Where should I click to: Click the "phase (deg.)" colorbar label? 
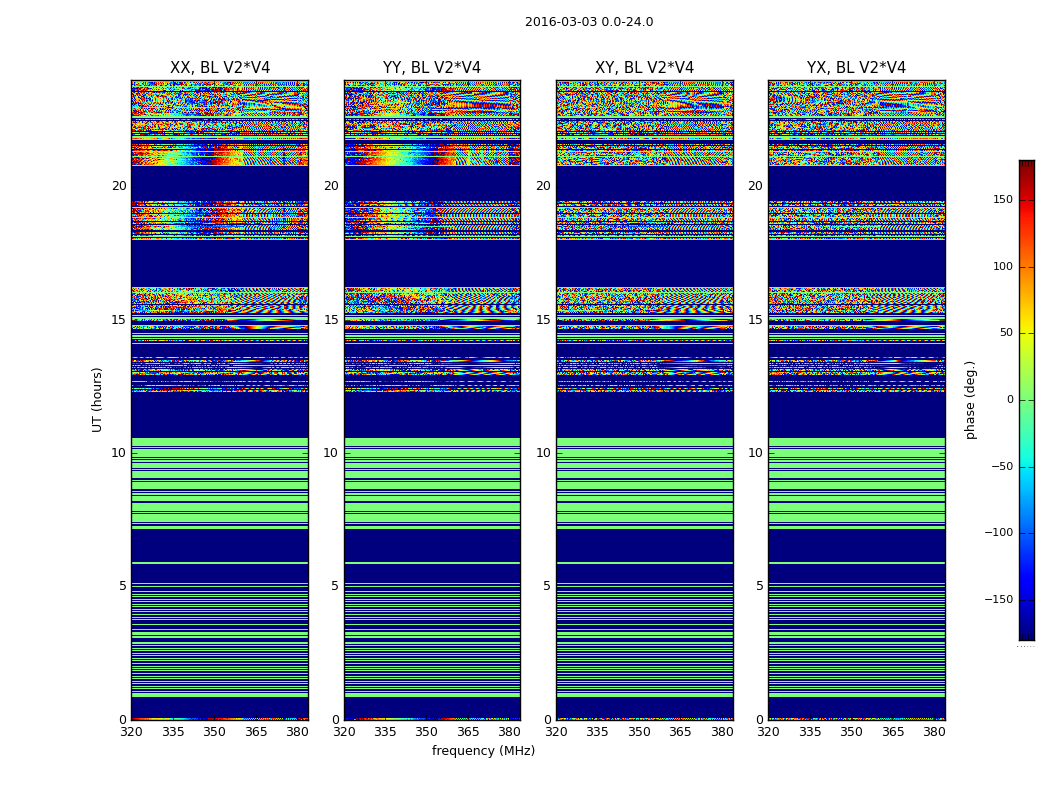point(971,400)
